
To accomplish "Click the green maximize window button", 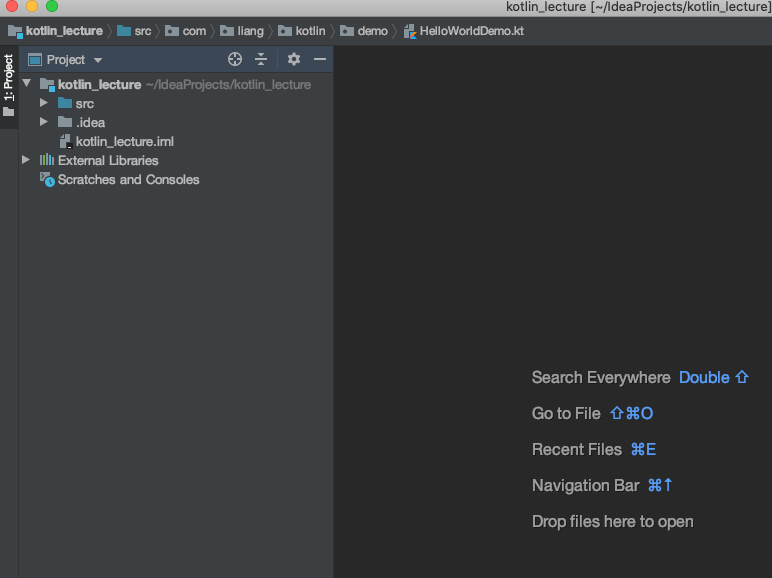I will [x=52, y=6].
